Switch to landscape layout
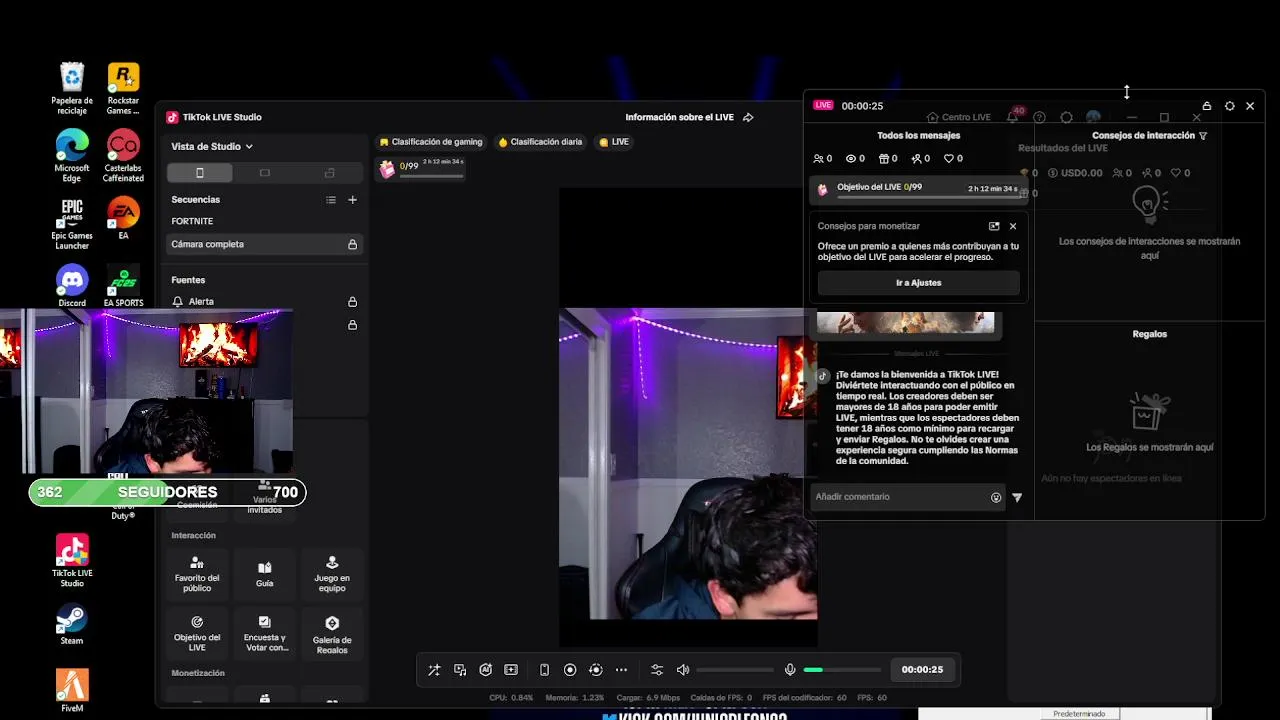This screenshot has width=1280, height=720. click(x=265, y=173)
